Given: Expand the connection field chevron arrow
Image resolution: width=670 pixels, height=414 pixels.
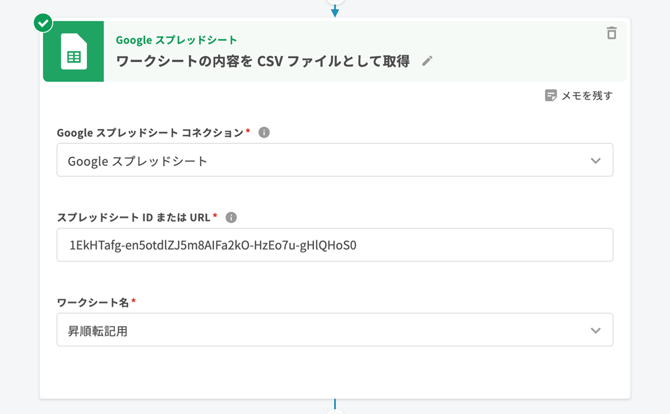Looking at the screenshot, I should pyautogui.click(x=595, y=160).
